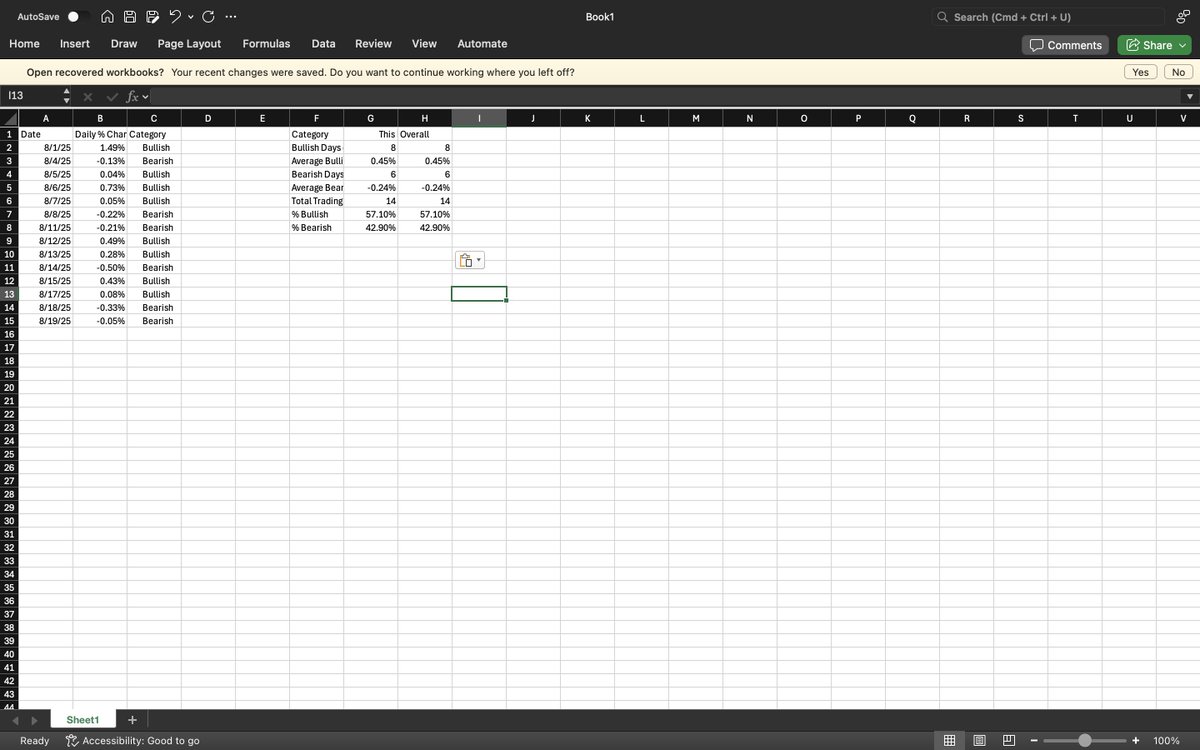Zoom in with the plus icon
The width and height of the screenshot is (1200, 750).
pos(1136,740)
